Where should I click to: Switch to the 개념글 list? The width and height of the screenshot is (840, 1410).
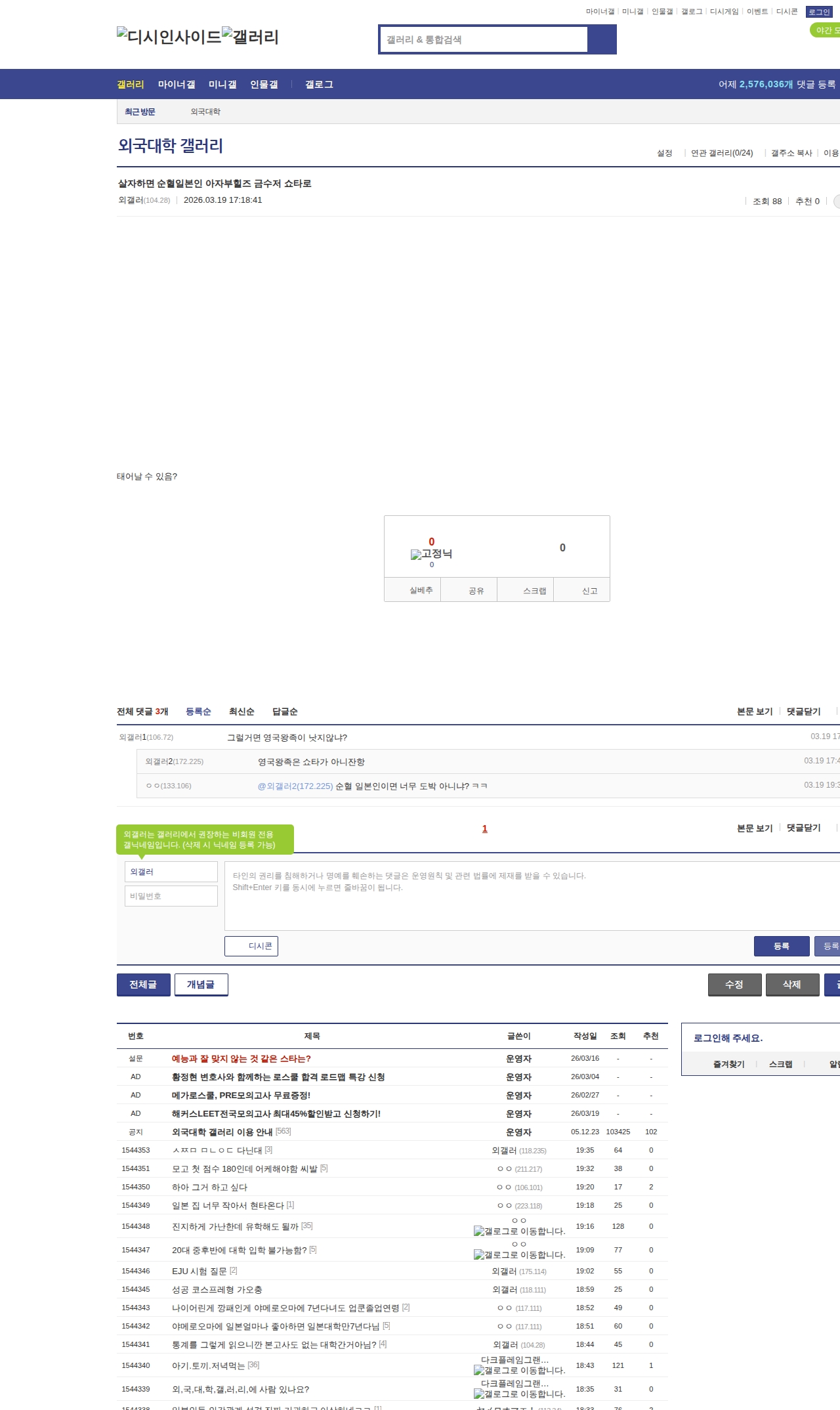201,985
